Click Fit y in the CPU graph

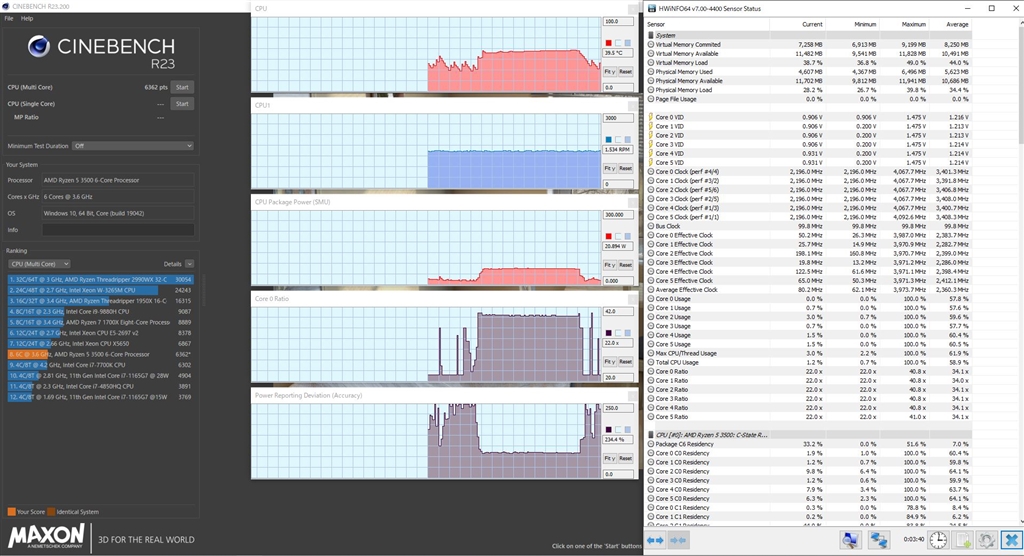tap(609, 72)
